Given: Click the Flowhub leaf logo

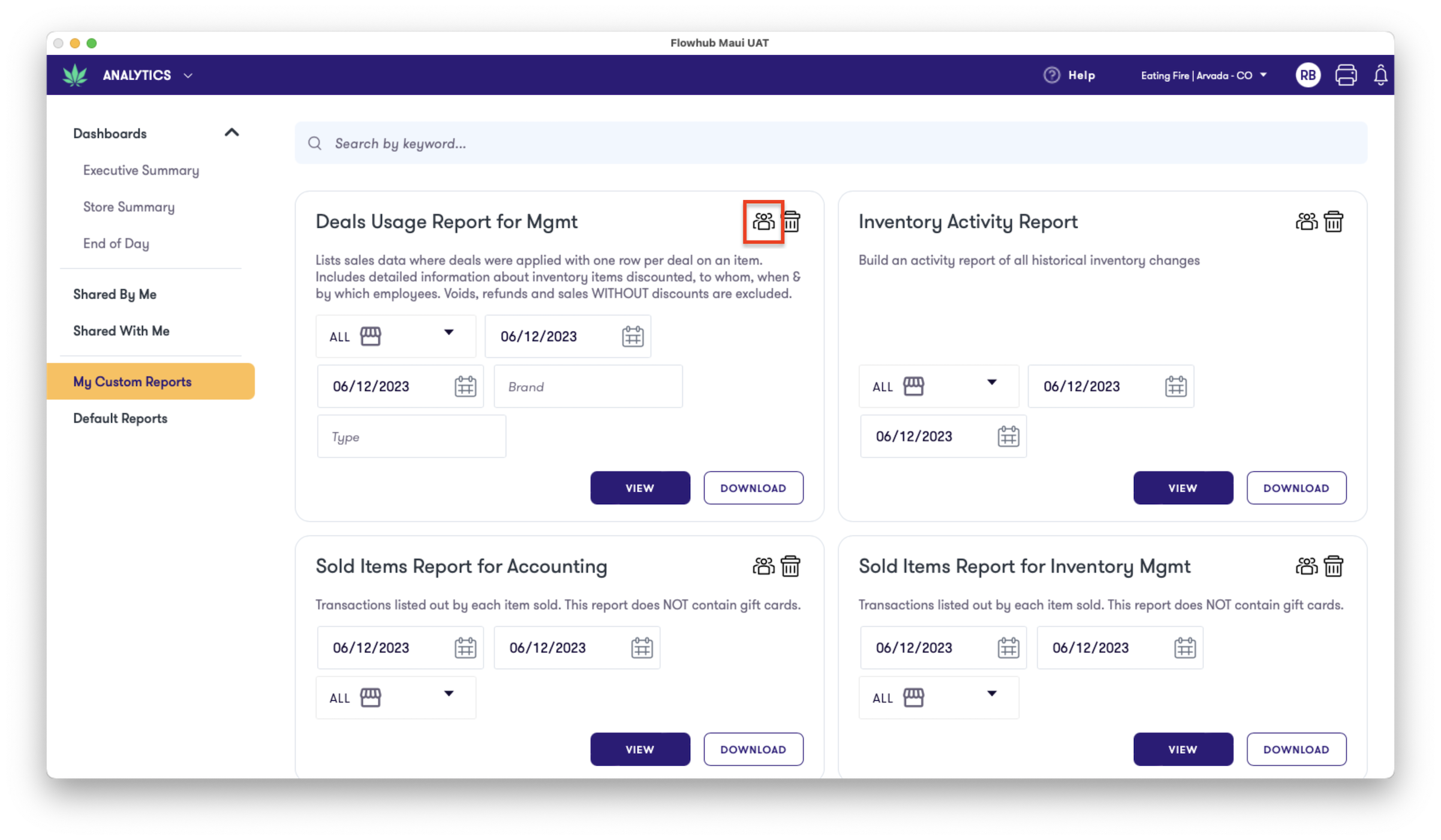Looking at the screenshot, I should (x=75, y=75).
